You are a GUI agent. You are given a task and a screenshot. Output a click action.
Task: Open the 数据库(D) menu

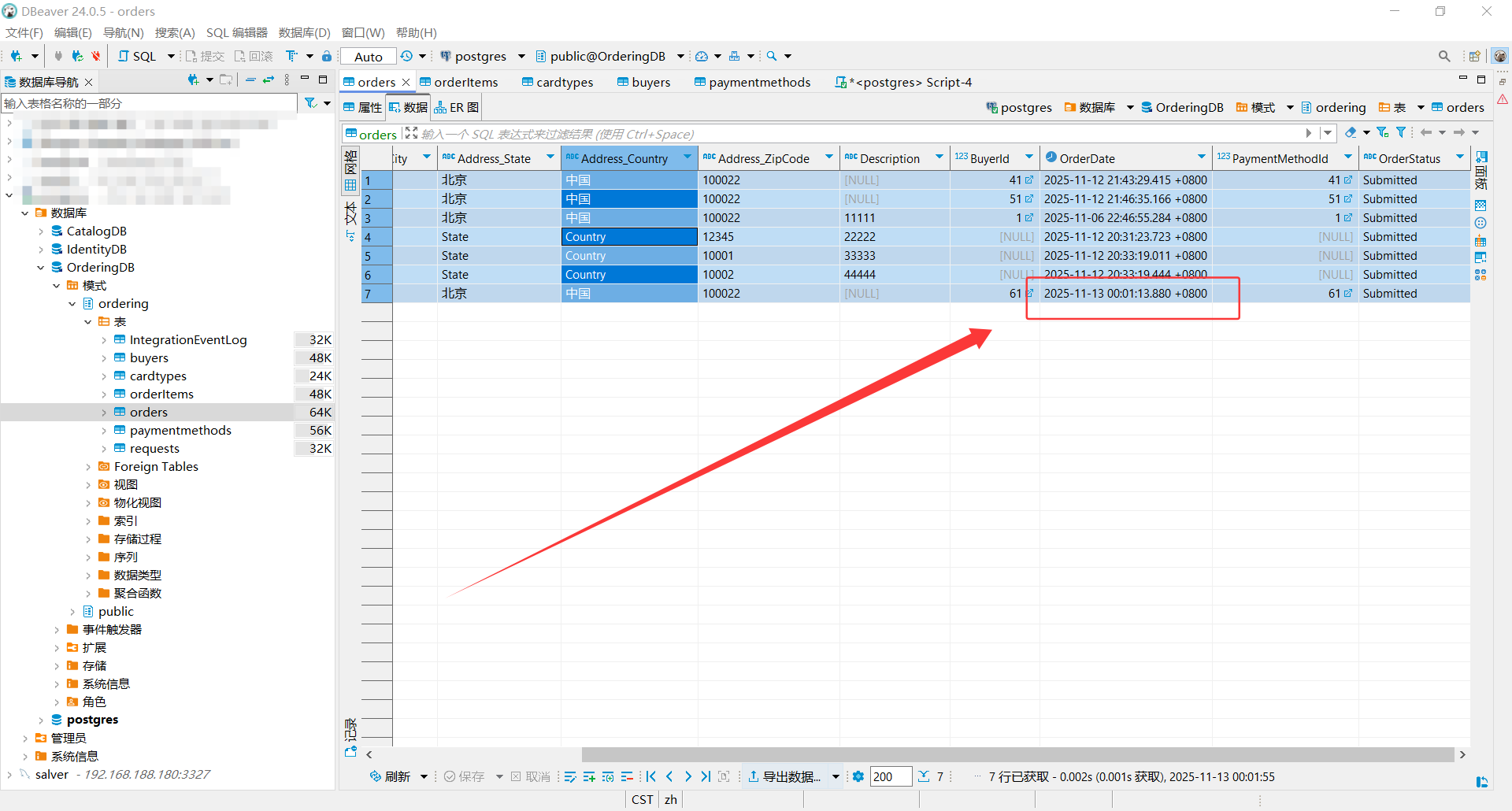pyautogui.click(x=305, y=32)
